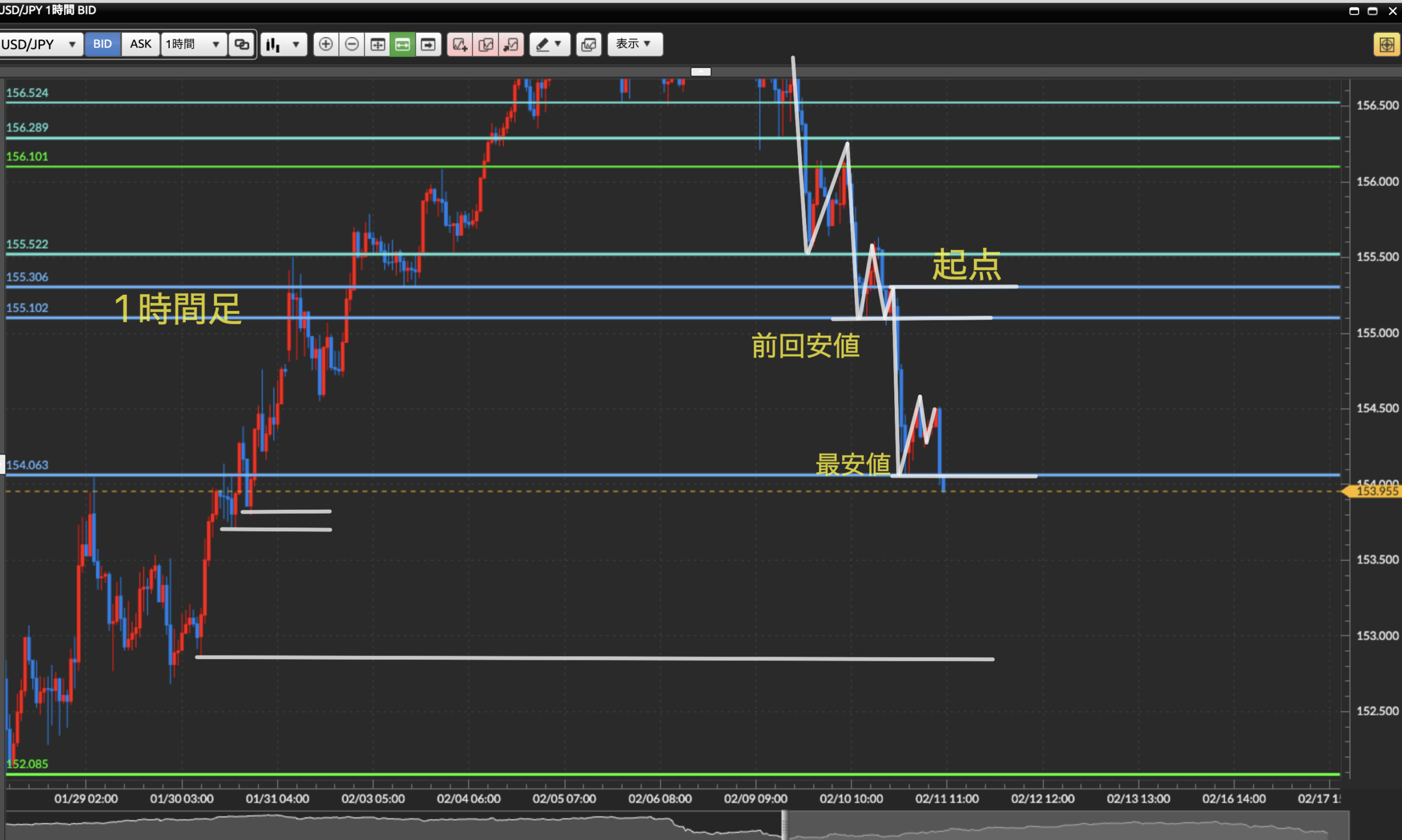
Task: Click the bottom overview scrollbar handle
Action: tap(784, 825)
